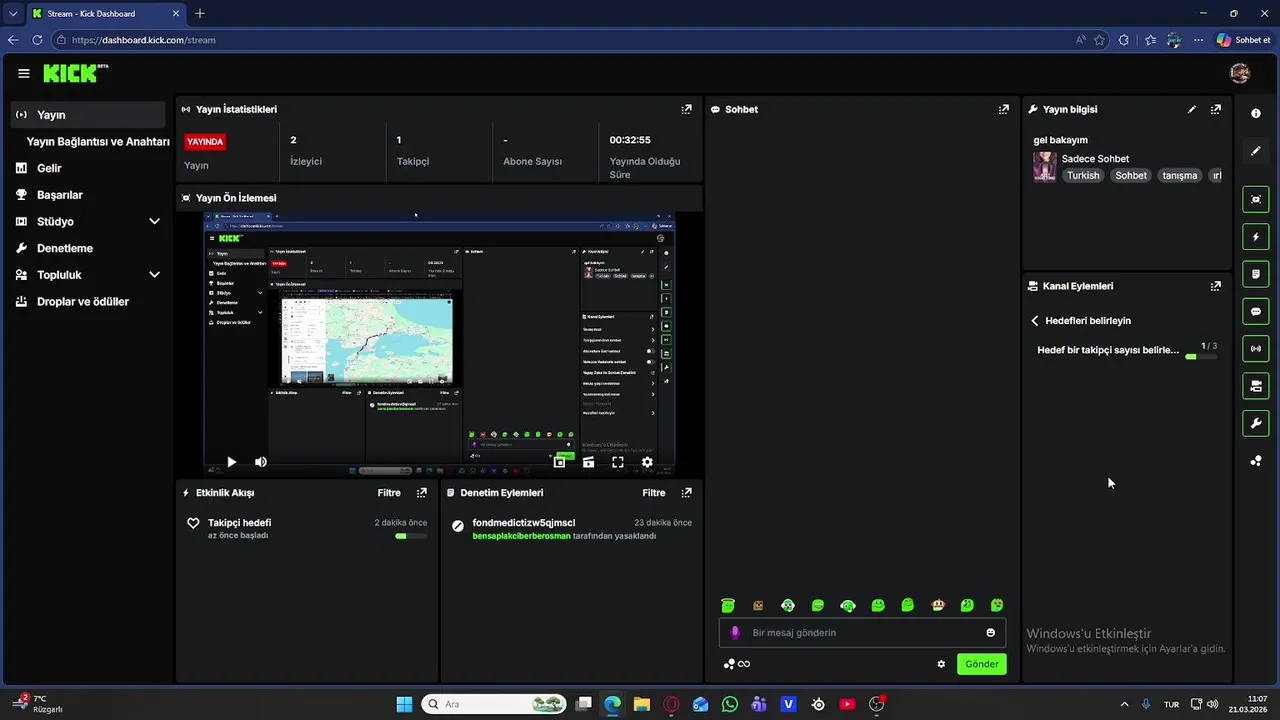
Task: Pop out the Etkinlik Akışı panel
Action: [x=421, y=493]
